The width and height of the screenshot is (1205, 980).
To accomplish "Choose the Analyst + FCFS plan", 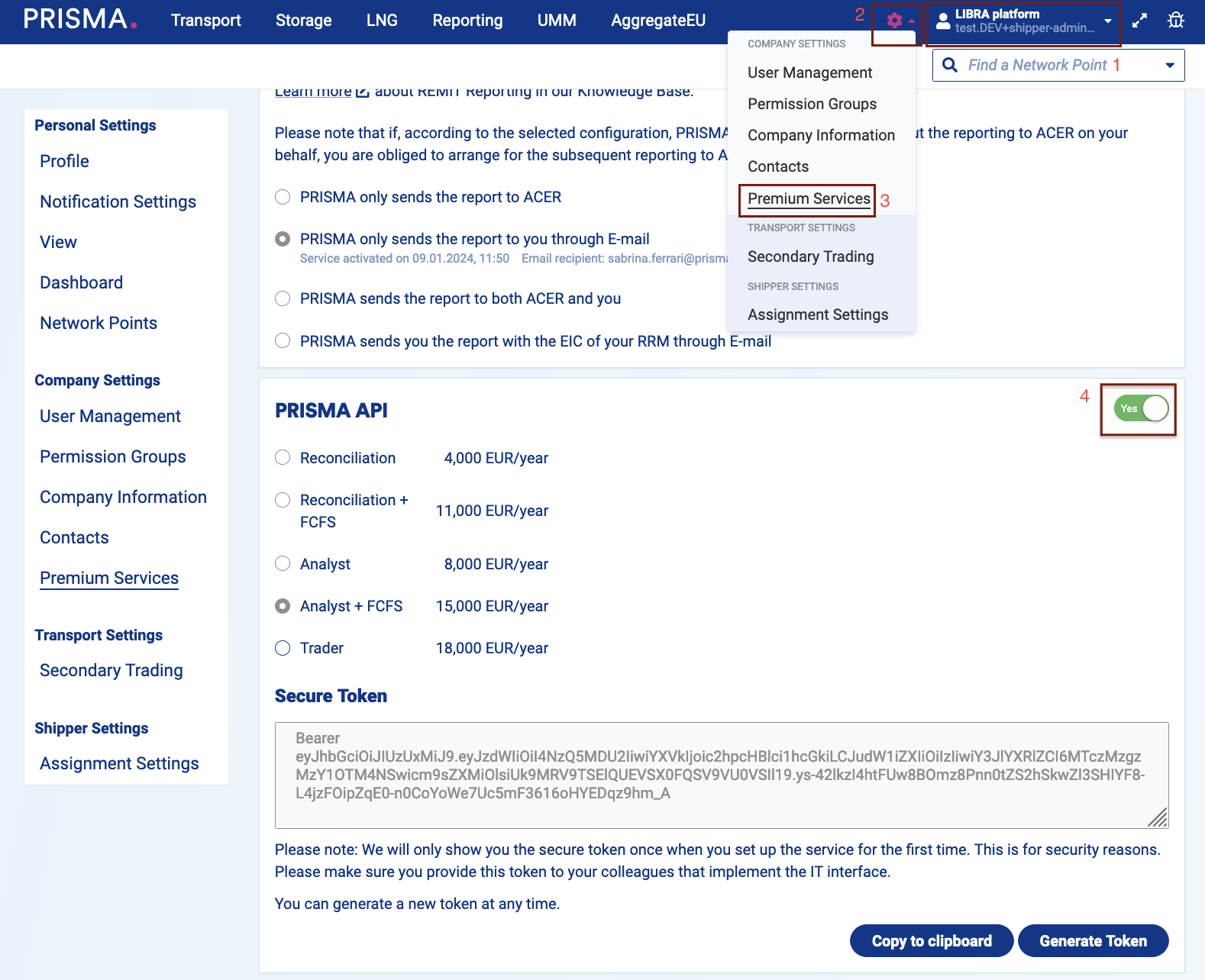I will (x=283, y=606).
